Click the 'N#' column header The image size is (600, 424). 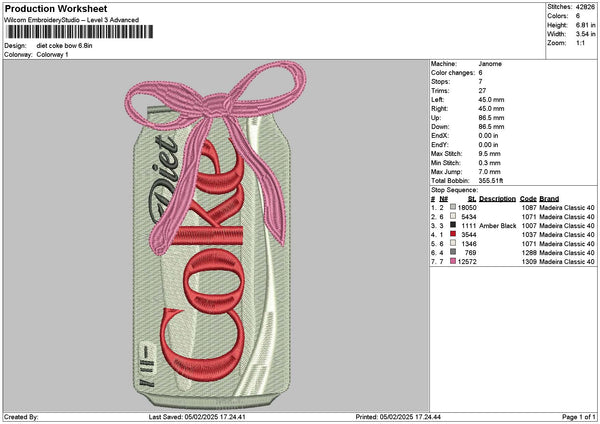click(443, 199)
